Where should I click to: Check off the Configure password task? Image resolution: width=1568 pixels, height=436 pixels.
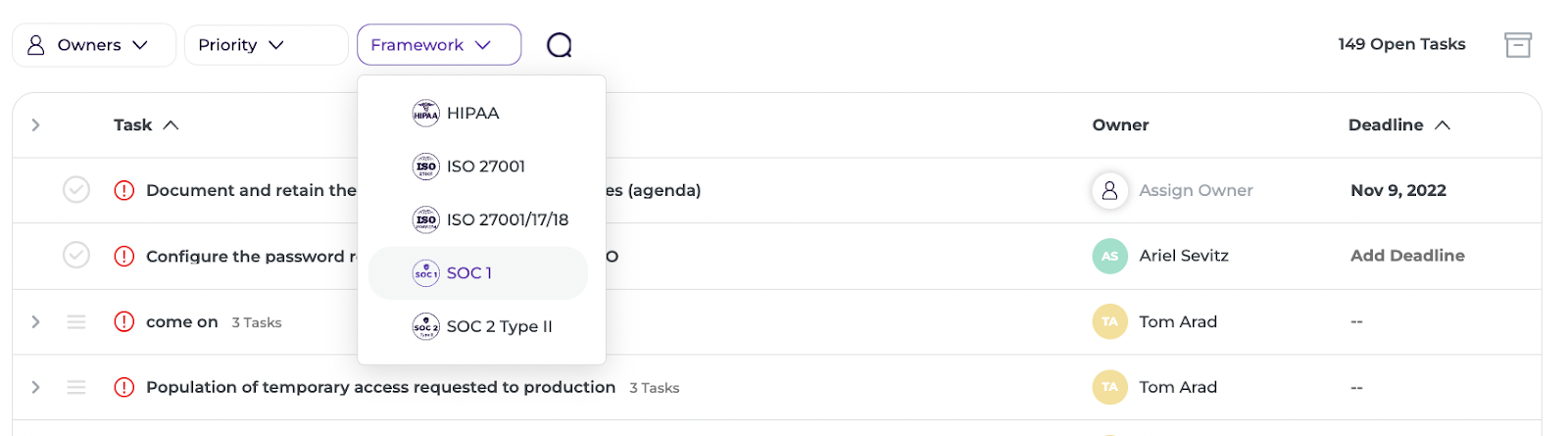tap(76, 256)
